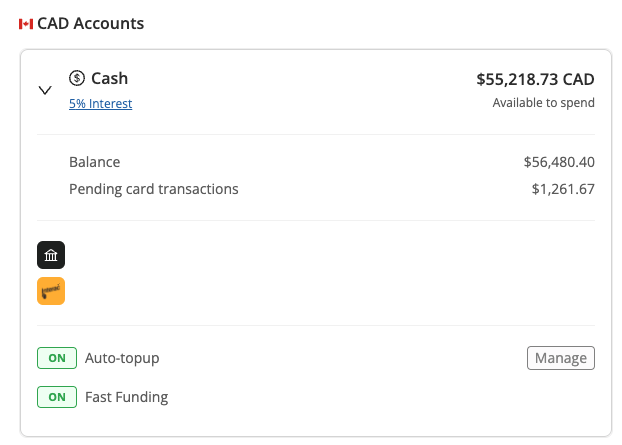The height and width of the screenshot is (445, 622).
Task: Click the Balance row label
Action: (94, 162)
